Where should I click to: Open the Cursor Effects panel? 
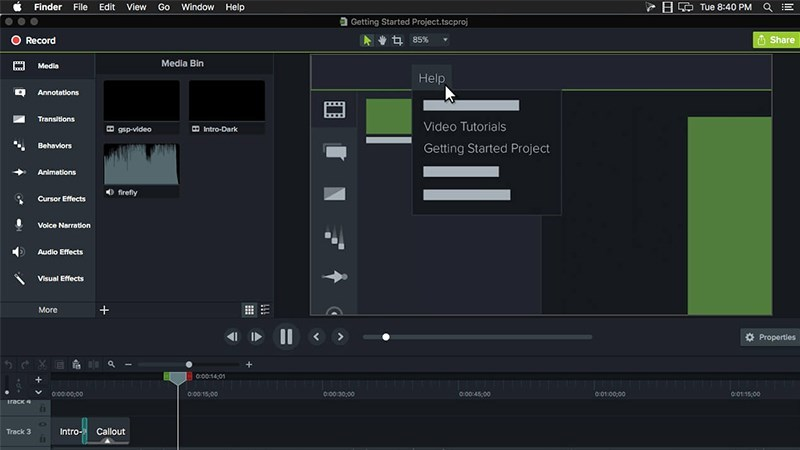47,198
